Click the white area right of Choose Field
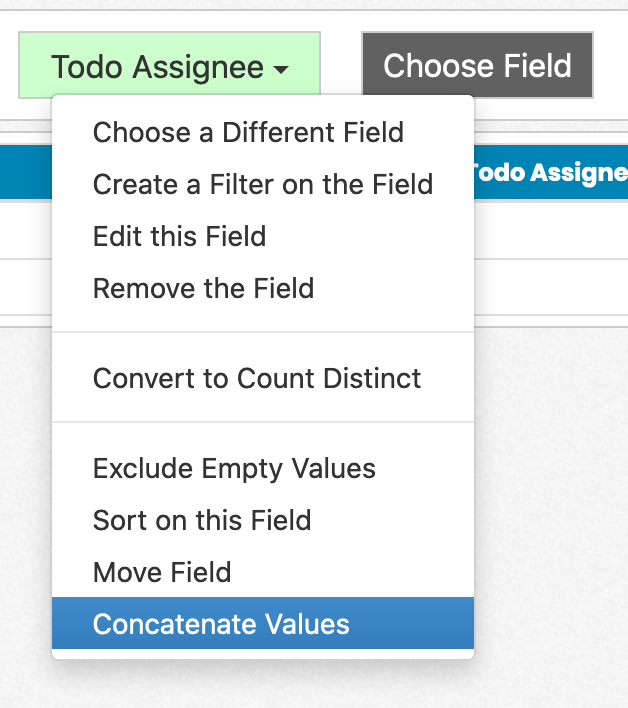This screenshot has height=708, width=628. pos(611,65)
